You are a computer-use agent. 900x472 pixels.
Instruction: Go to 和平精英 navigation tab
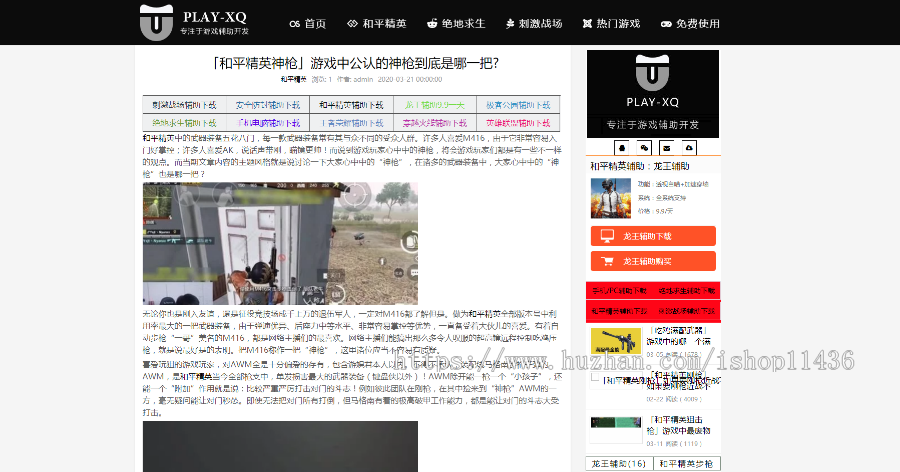377,23
